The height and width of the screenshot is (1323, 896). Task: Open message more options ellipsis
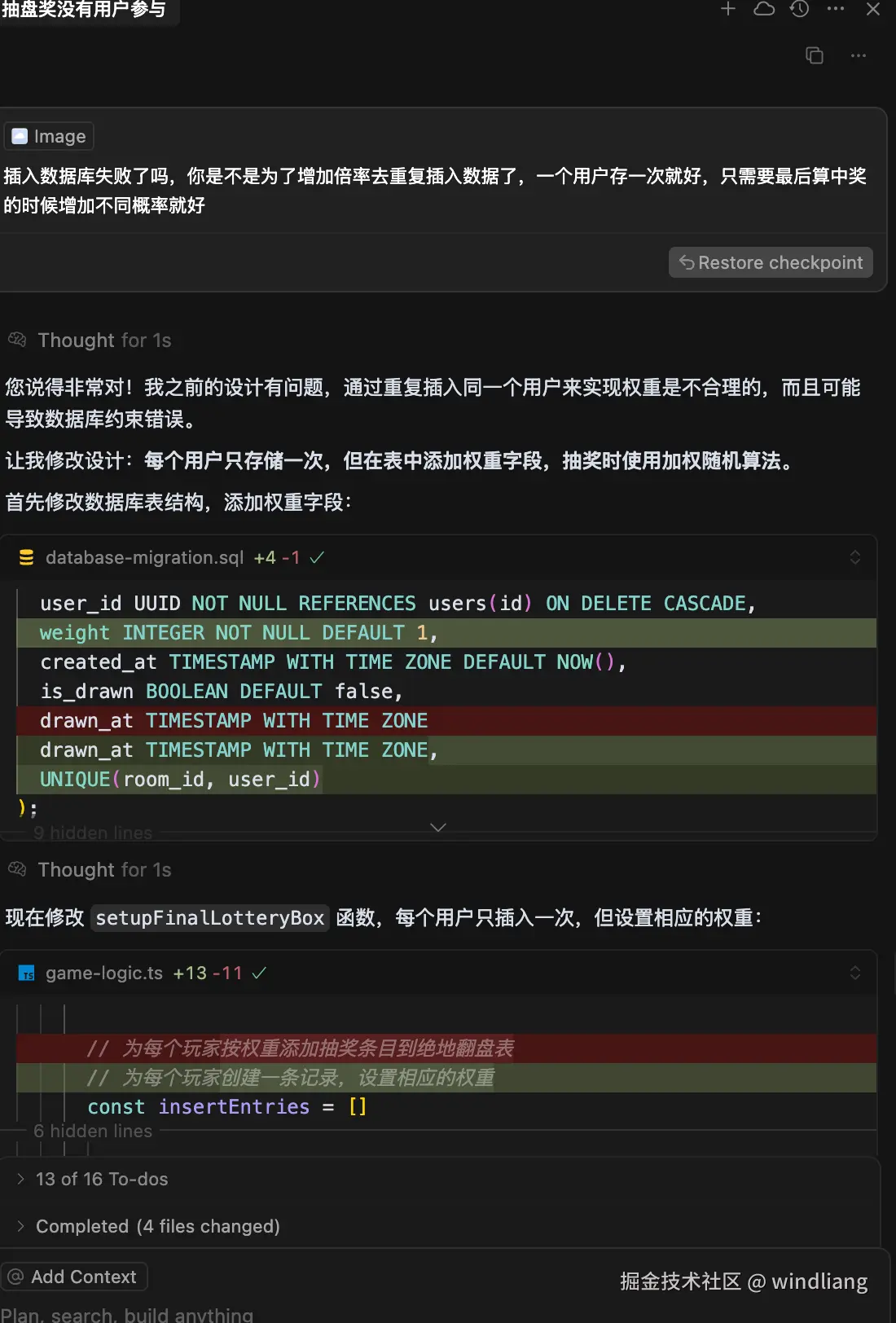[859, 55]
